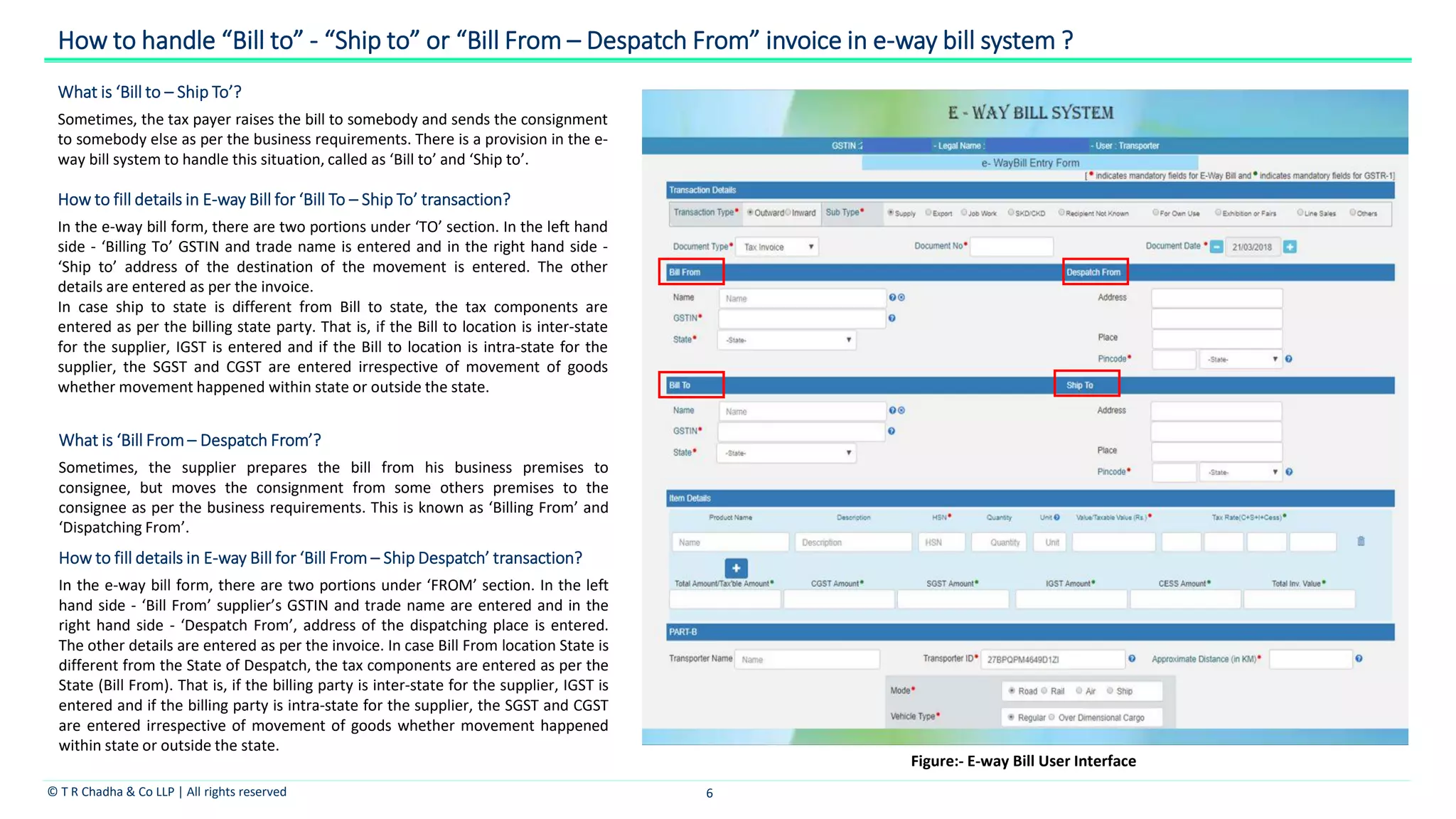Screen dimensions: 1456x819
Task: Open the Bill From State dropdown
Action: (x=787, y=340)
